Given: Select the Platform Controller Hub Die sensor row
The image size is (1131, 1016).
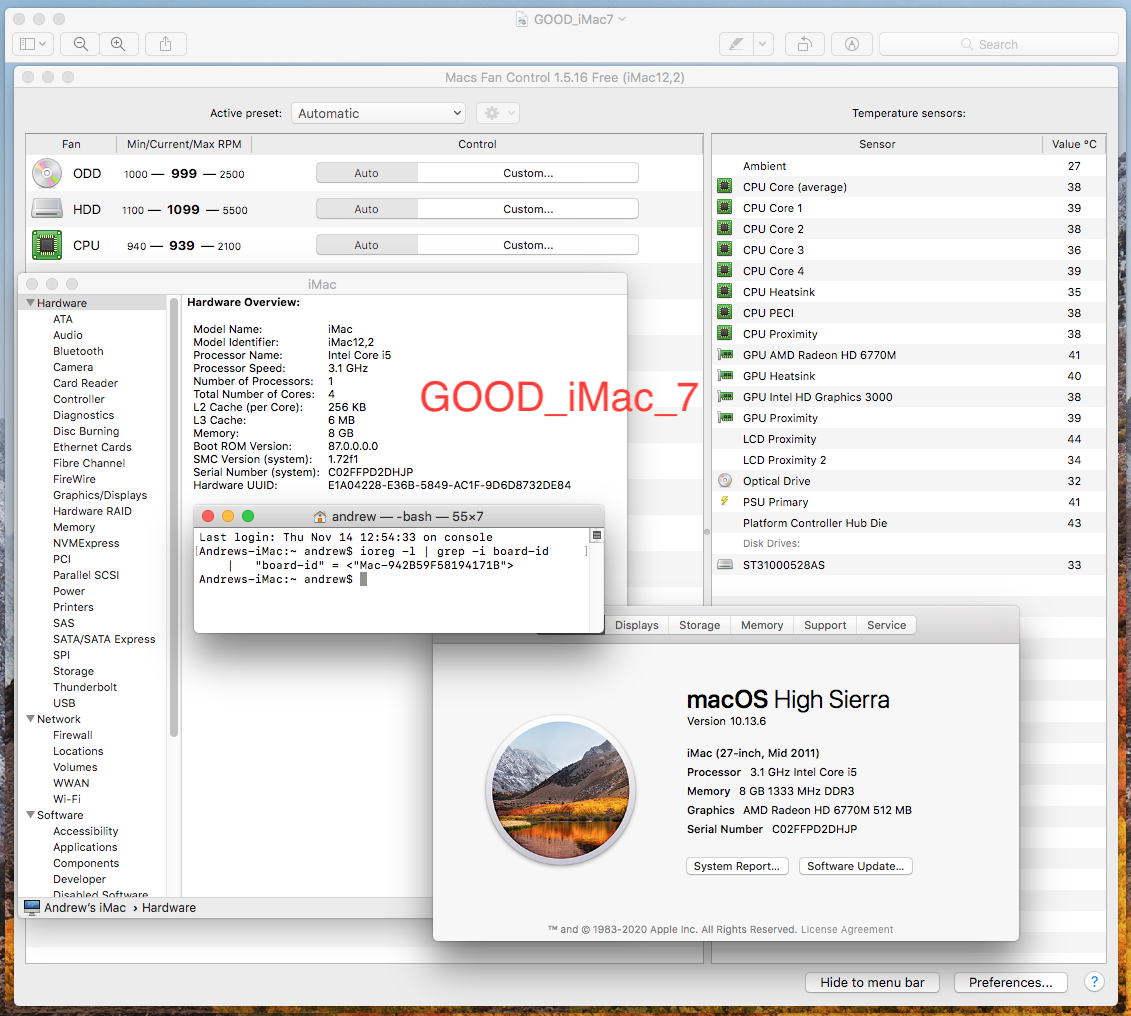Looking at the screenshot, I should [909, 523].
